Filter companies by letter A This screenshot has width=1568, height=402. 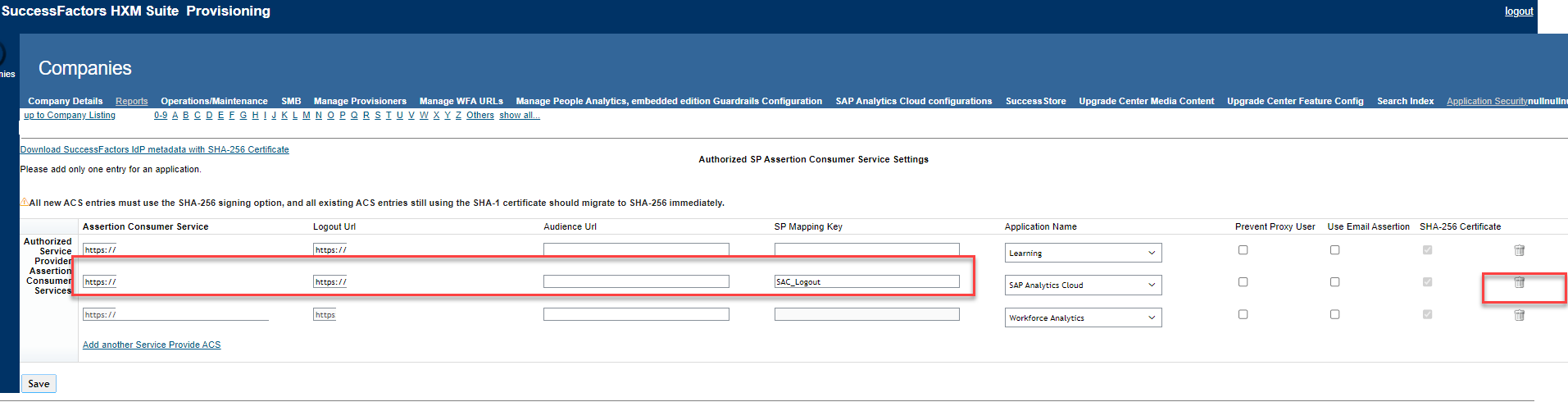pyautogui.click(x=175, y=115)
